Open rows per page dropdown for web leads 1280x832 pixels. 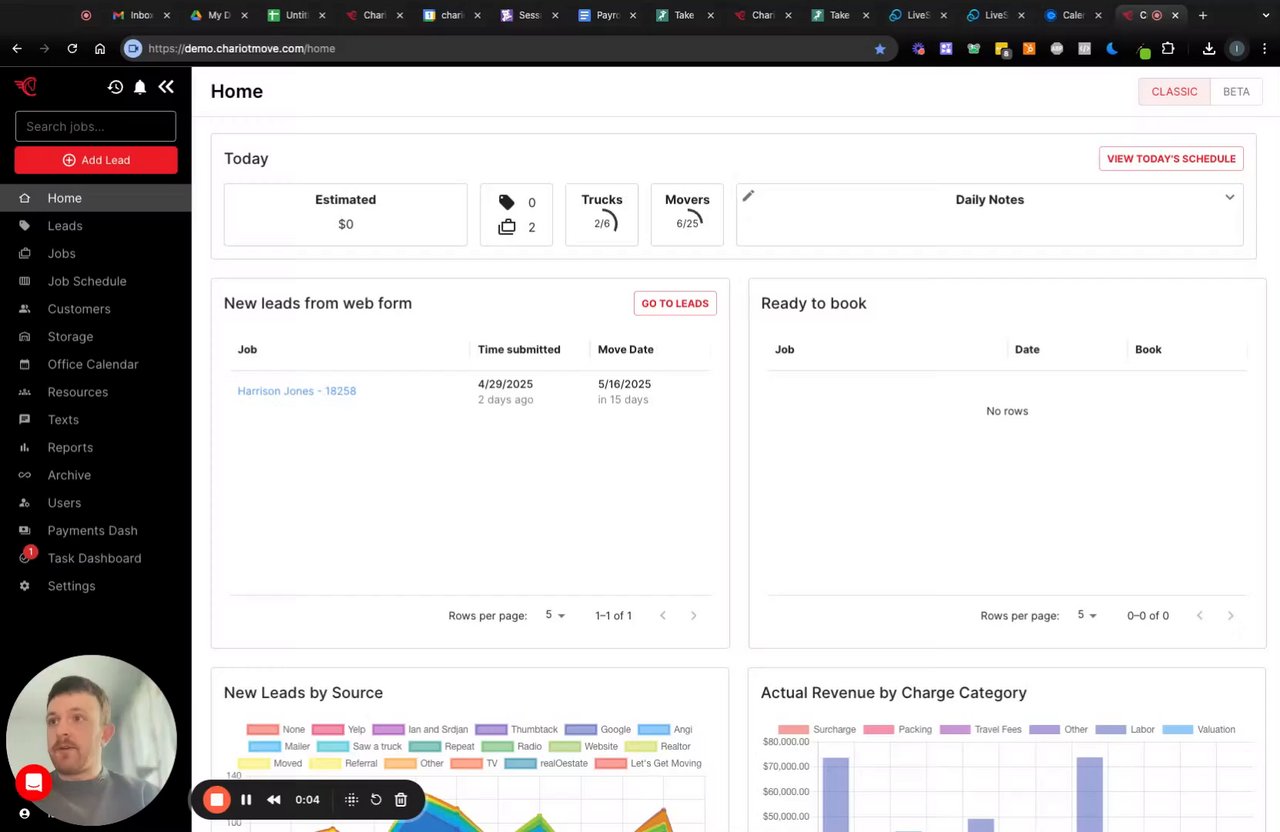(x=555, y=615)
